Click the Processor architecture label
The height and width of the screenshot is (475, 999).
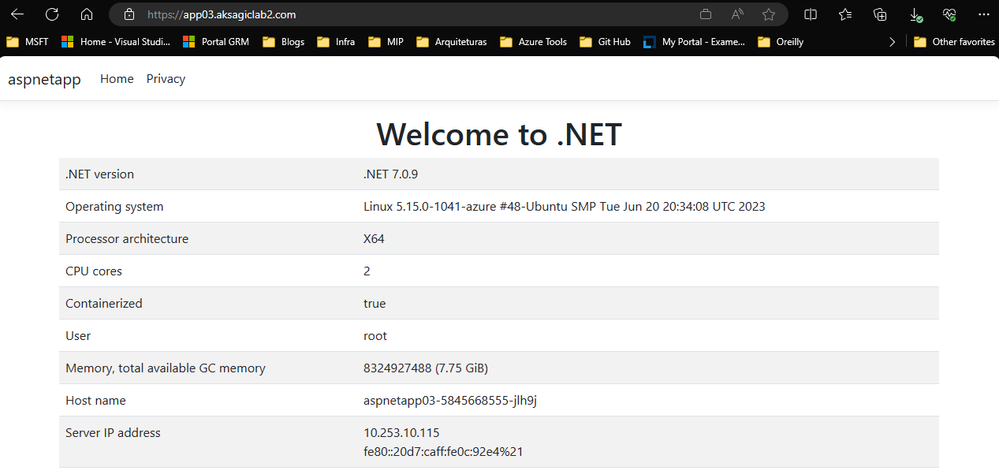(127, 239)
